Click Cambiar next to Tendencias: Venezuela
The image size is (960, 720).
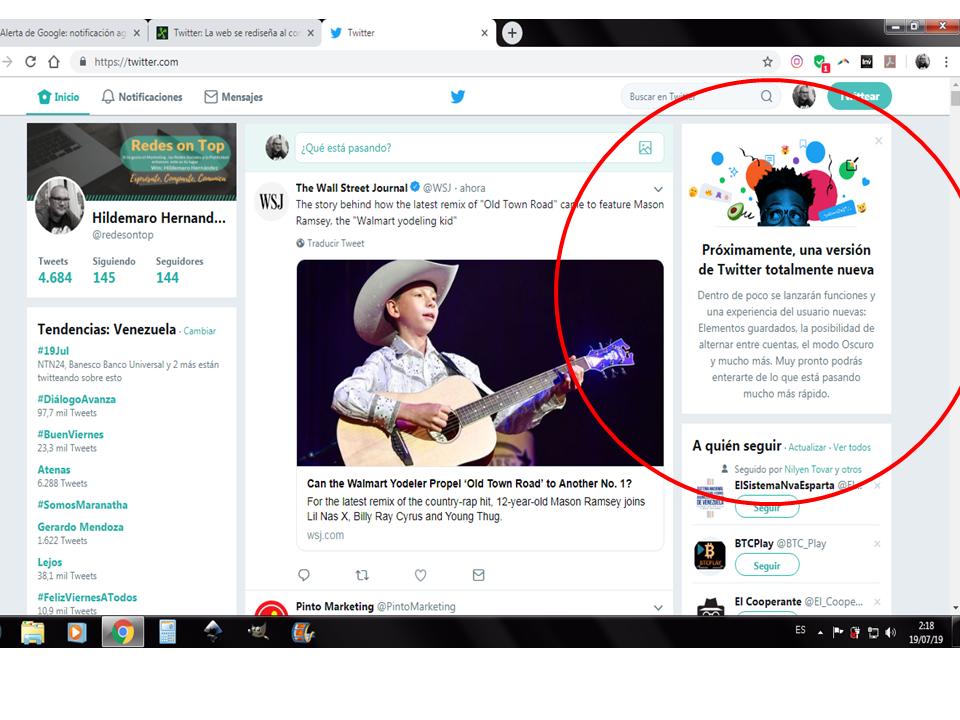point(200,331)
